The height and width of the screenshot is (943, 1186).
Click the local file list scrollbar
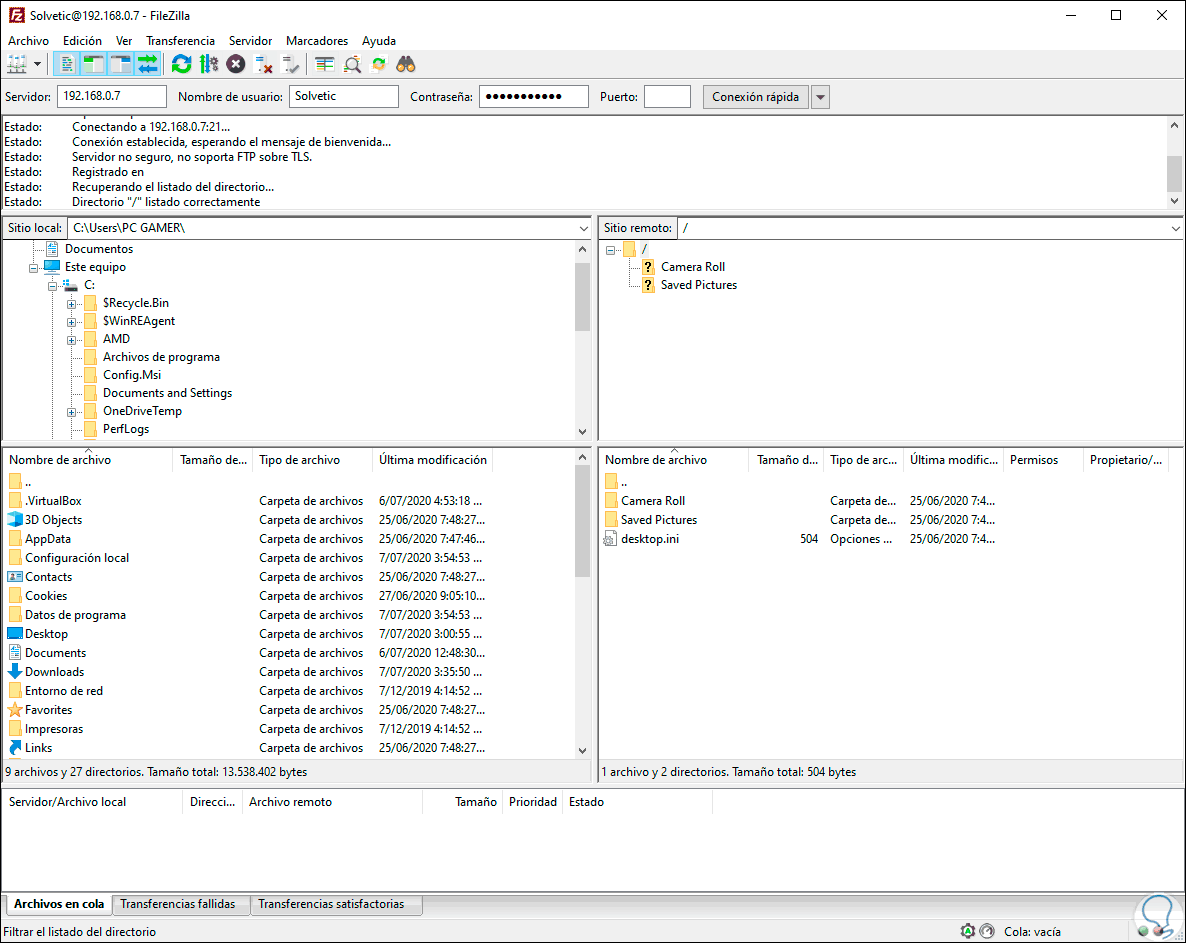pyautogui.click(x=582, y=604)
